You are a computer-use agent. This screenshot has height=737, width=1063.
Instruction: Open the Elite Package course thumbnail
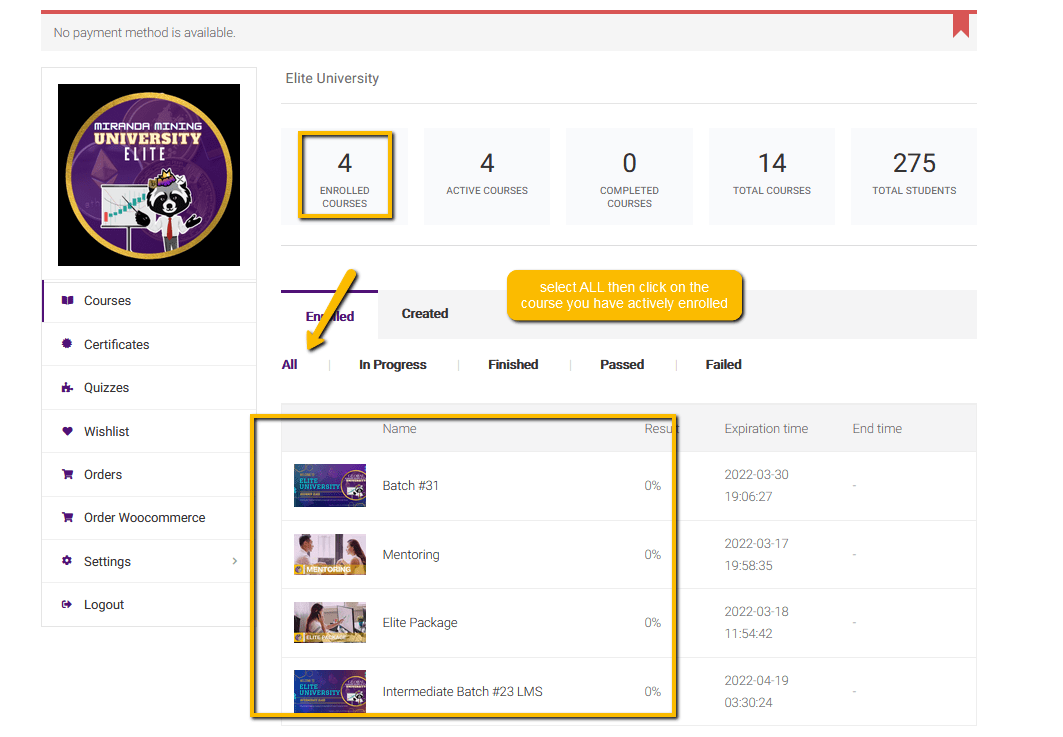point(330,622)
